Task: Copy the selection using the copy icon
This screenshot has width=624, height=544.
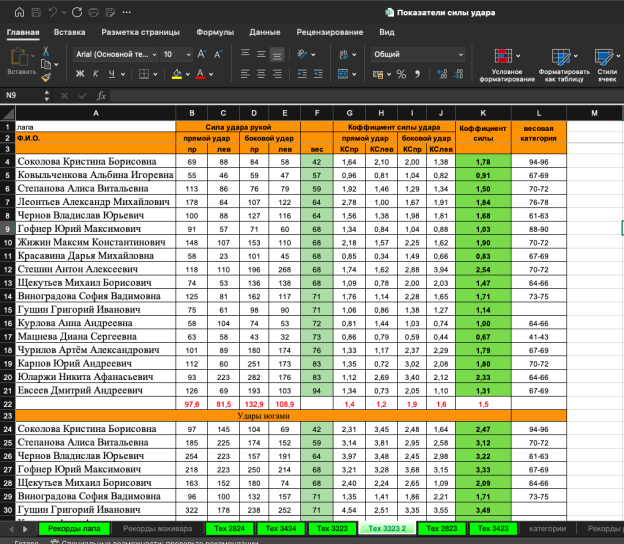Action: (46, 64)
